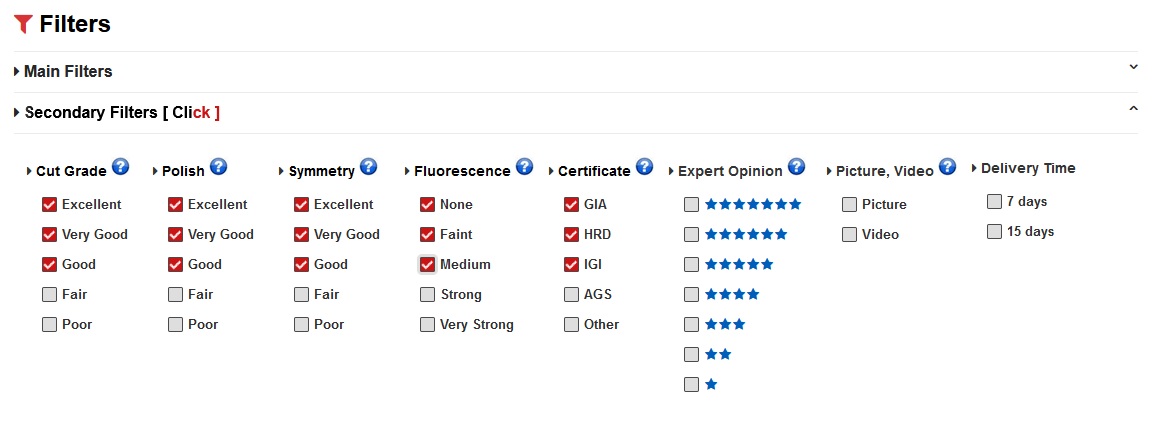Uncheck the Medium fluorescence checkbox
1154x426 pixels.
[x=428, y=265]
